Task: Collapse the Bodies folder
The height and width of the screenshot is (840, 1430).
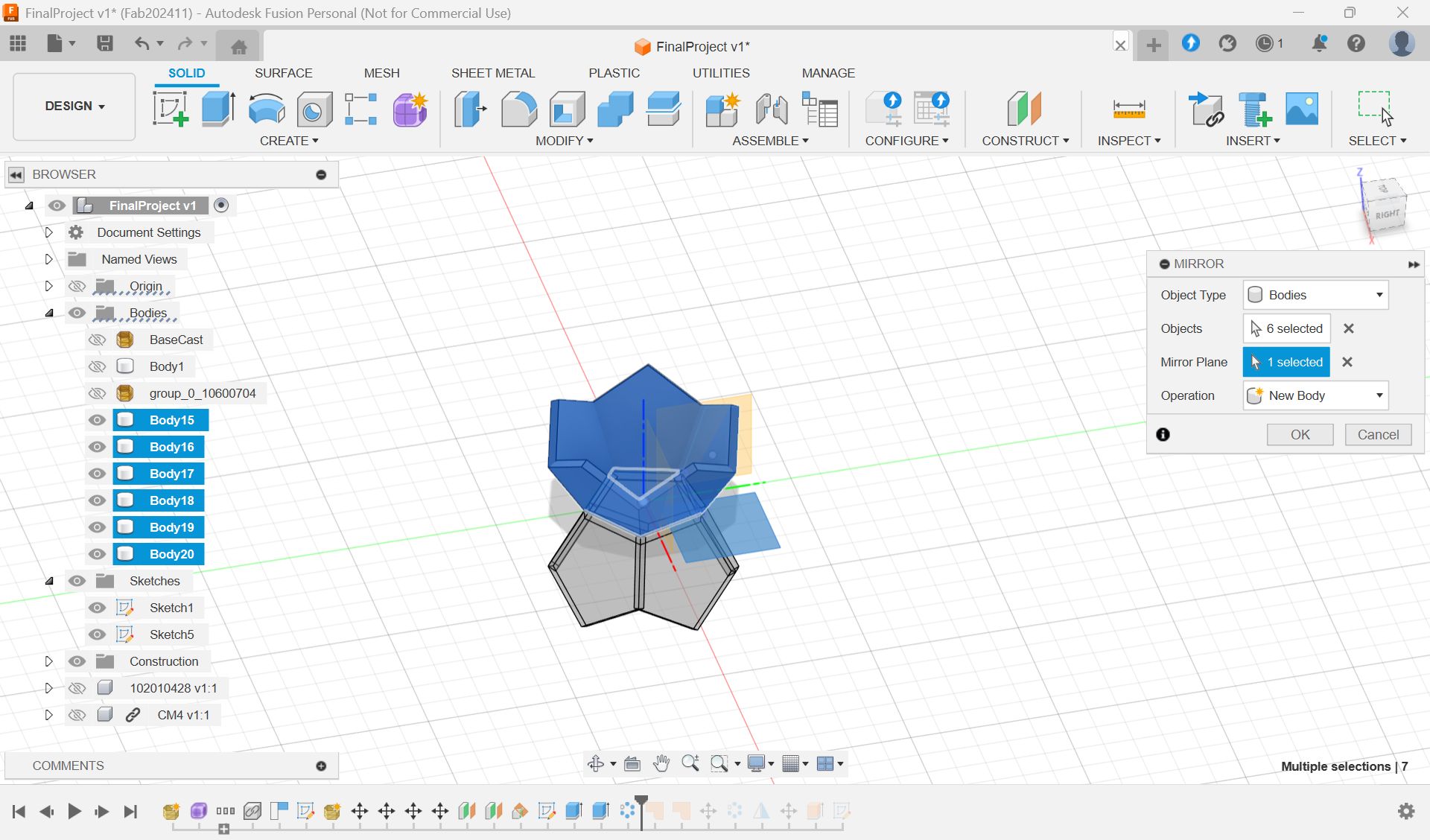Action: pyautogui.click(x=48, y=313)
